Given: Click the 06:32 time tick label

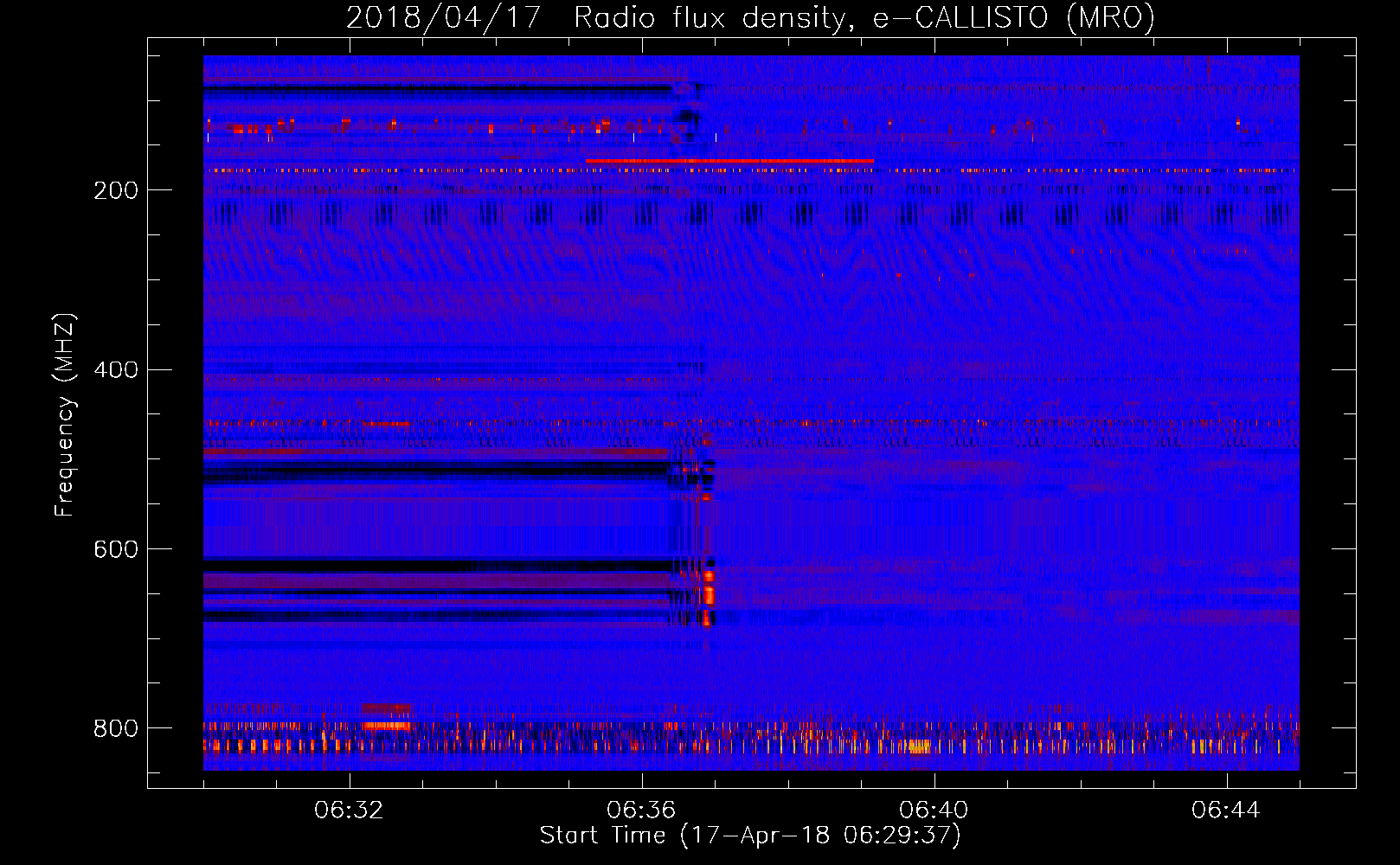Looking at the screenshot, I should [x=349, y=811].
